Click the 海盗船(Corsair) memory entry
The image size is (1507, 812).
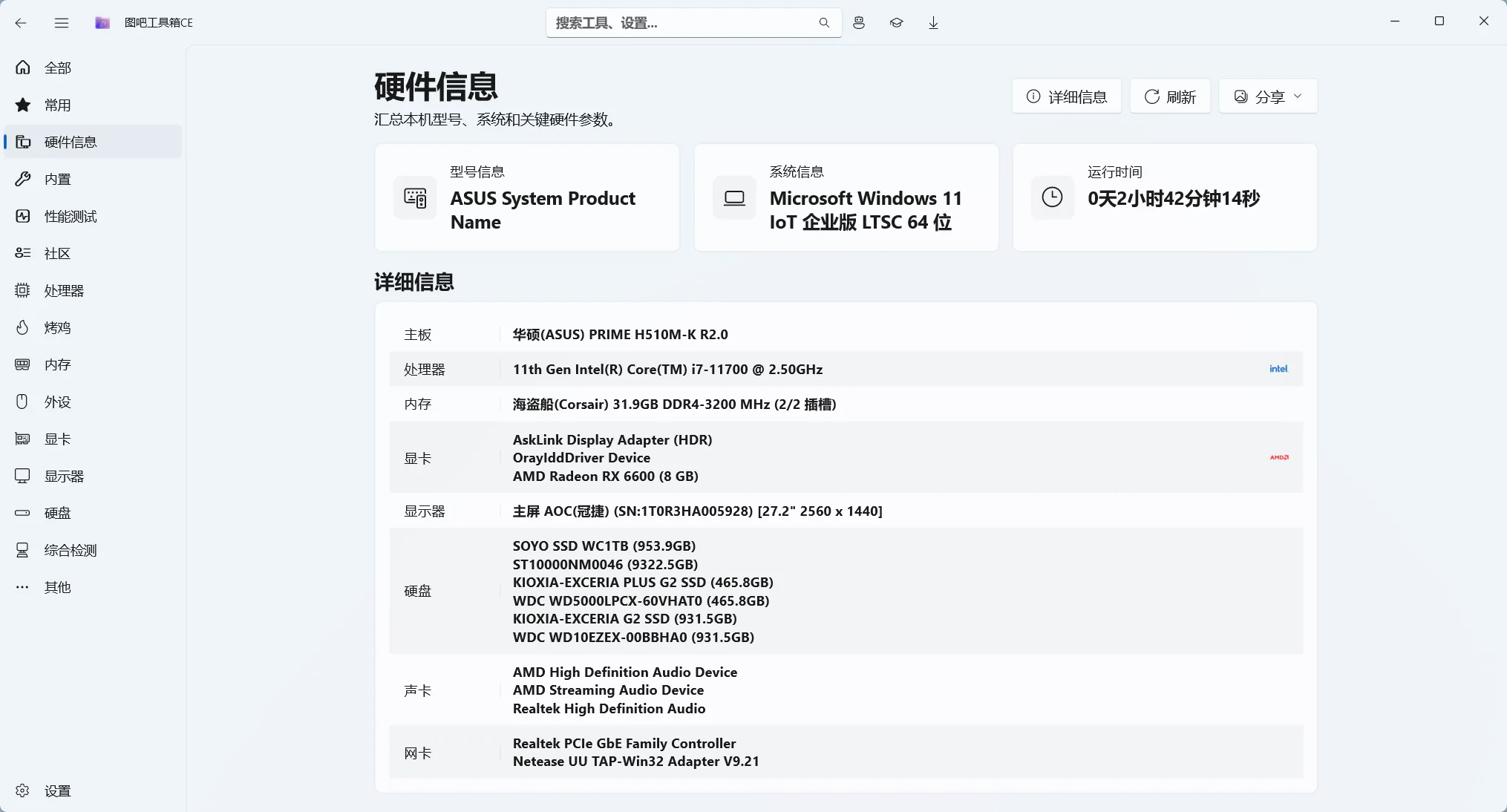click(674, 405)
